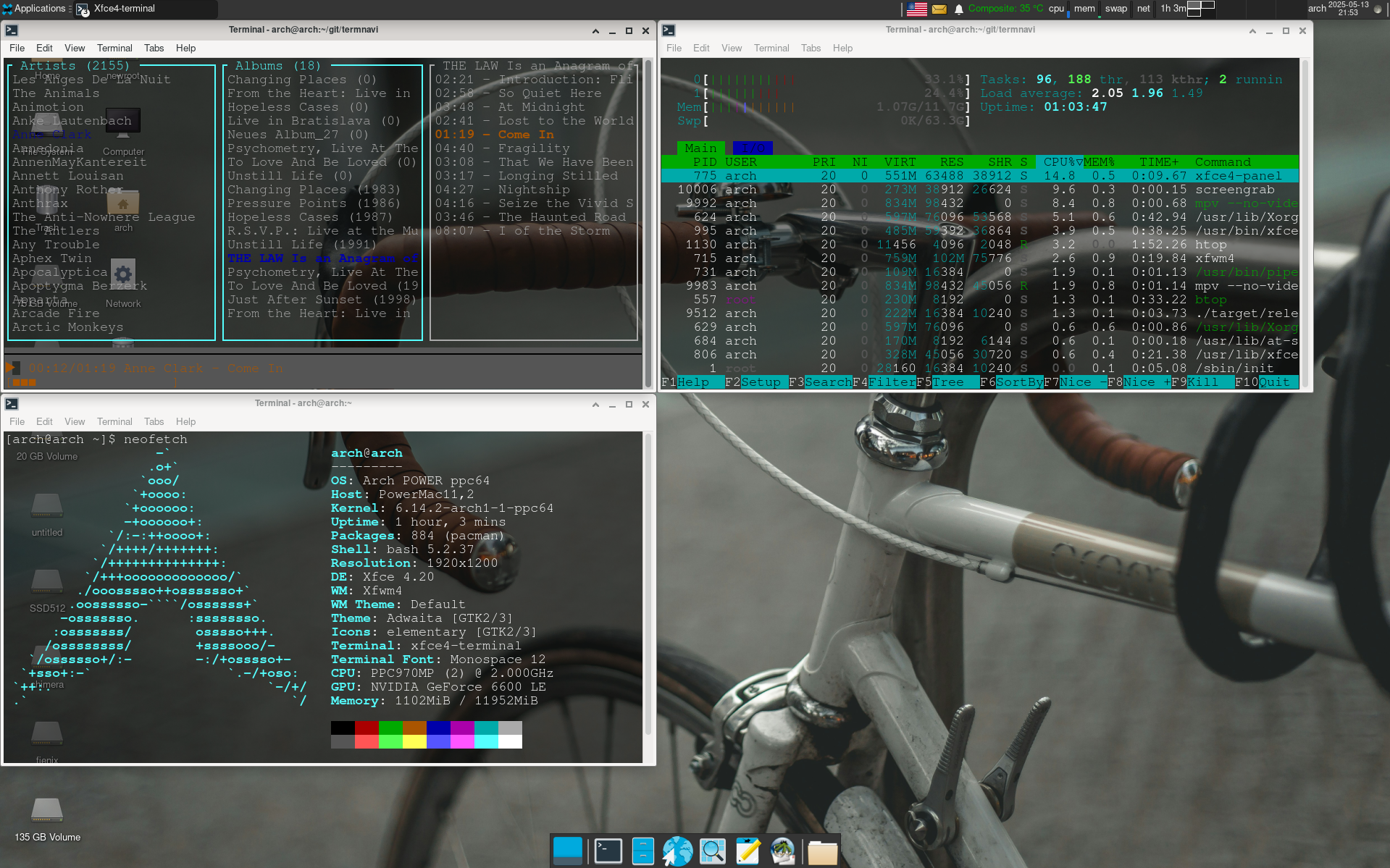Image resolution: width=1390 pixels, height=868 pixels.
Task: Roll up the neofetch terminal window
Action: pyautogui.click(x=595, y=404)
